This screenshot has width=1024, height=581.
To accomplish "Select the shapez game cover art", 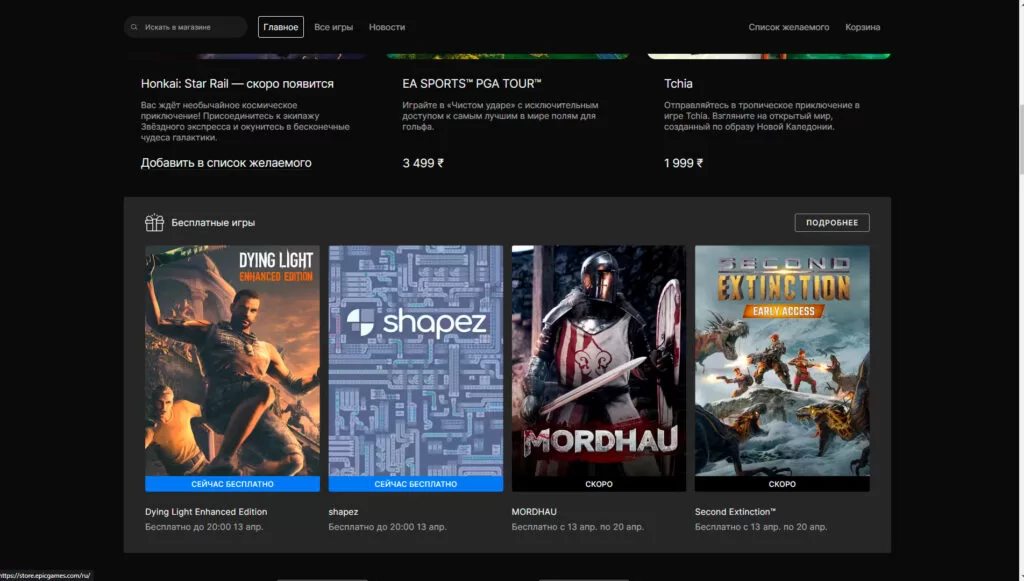I will [x=415, y=360].
